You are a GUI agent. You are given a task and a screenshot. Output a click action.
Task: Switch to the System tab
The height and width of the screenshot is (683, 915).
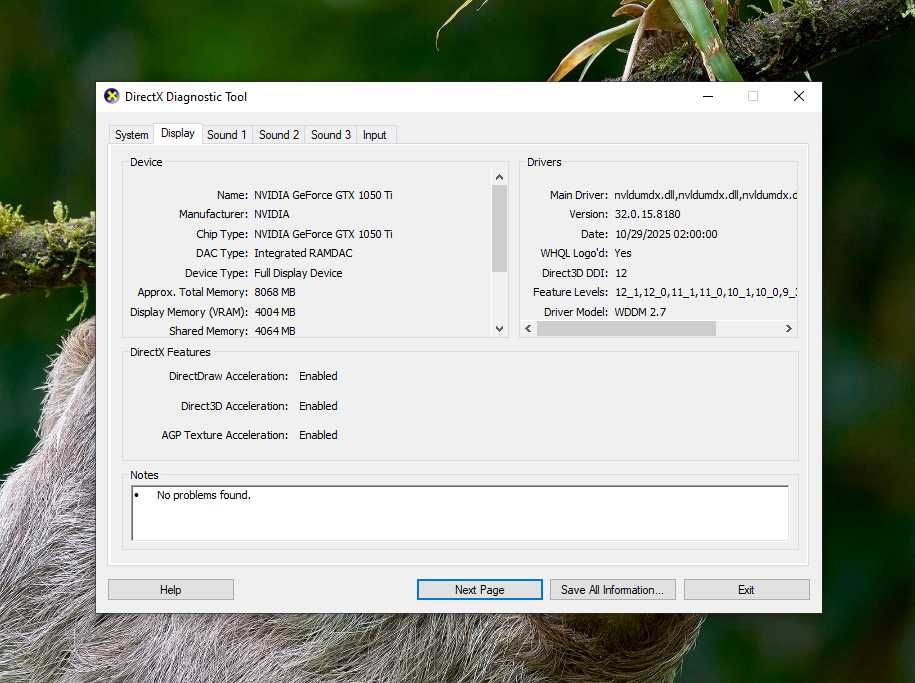click(x=131, y=135)
